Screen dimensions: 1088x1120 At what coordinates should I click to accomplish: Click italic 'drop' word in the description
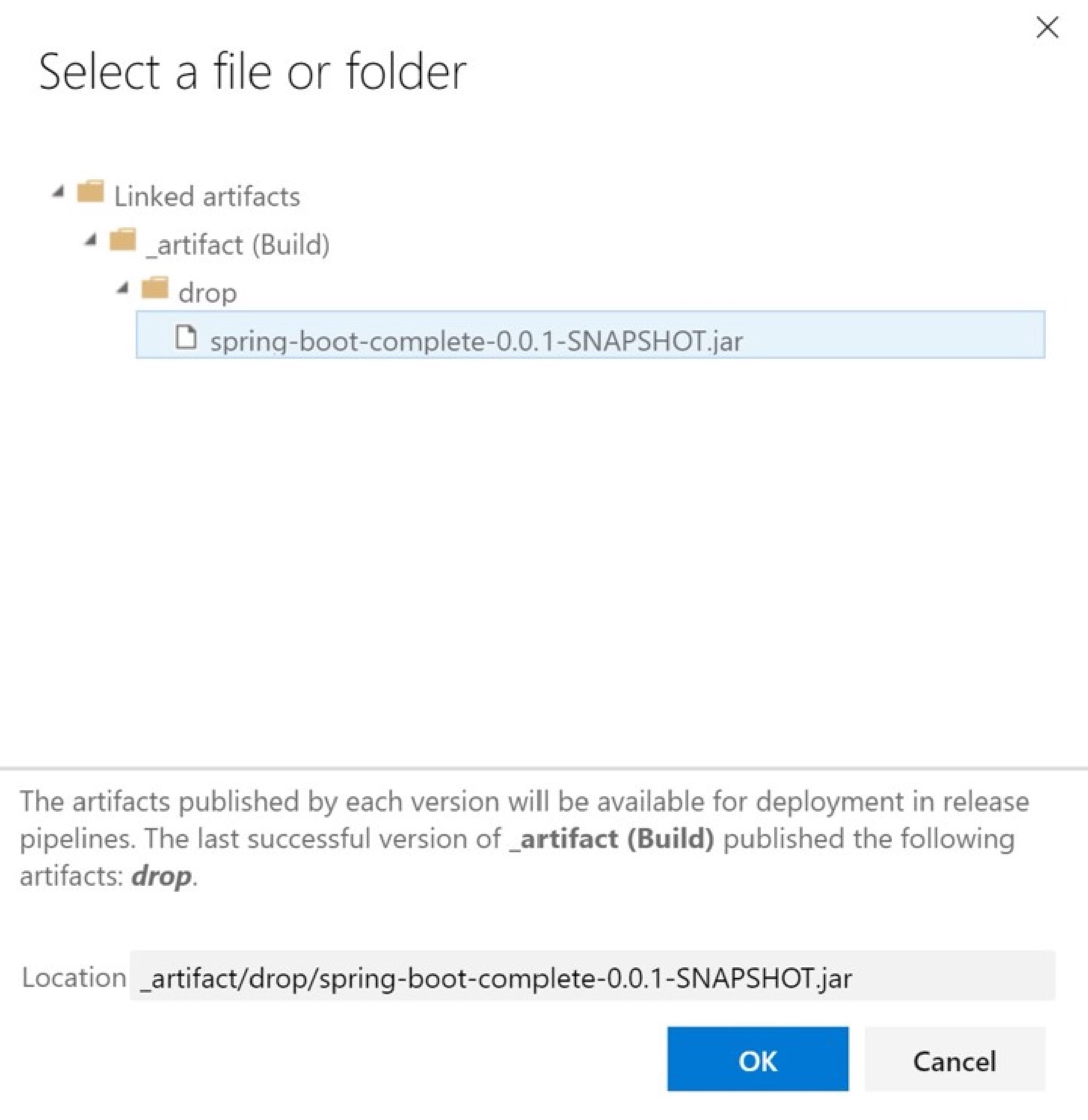click(161, 876)
